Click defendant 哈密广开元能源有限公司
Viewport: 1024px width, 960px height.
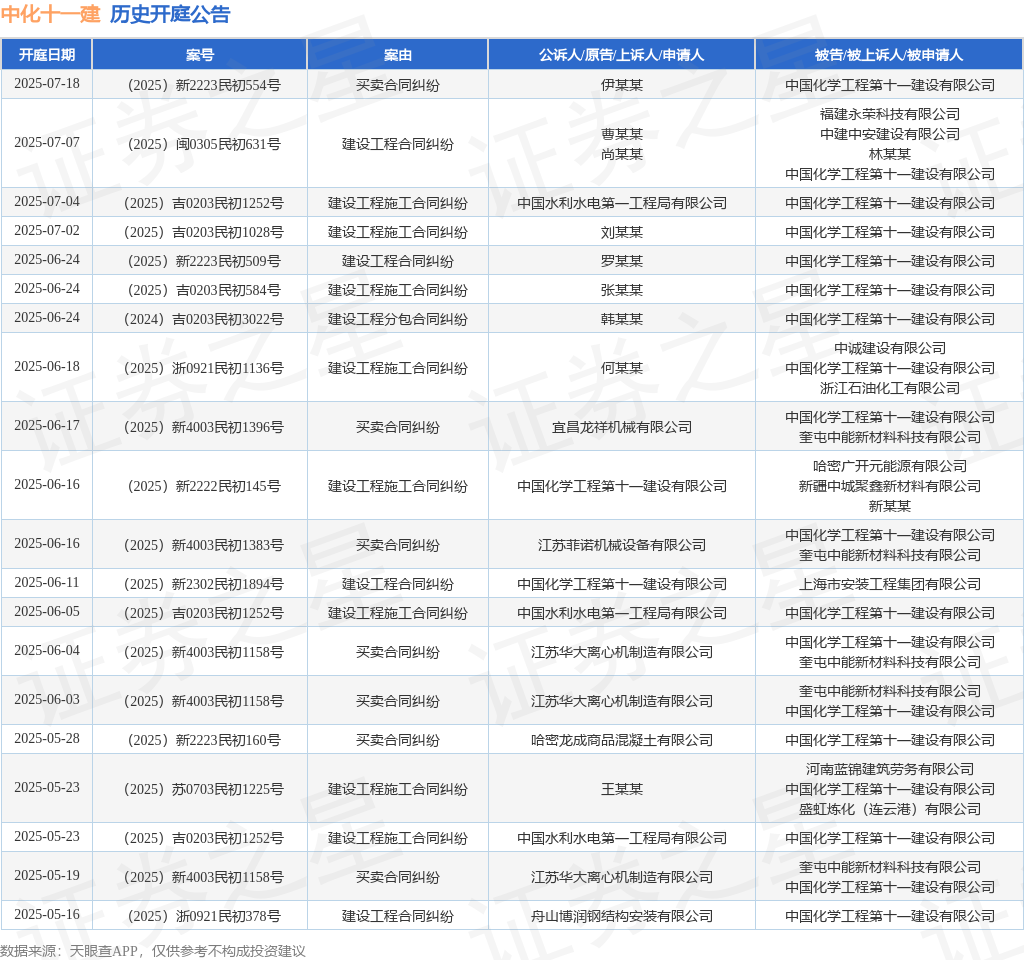tap(889, 466)
